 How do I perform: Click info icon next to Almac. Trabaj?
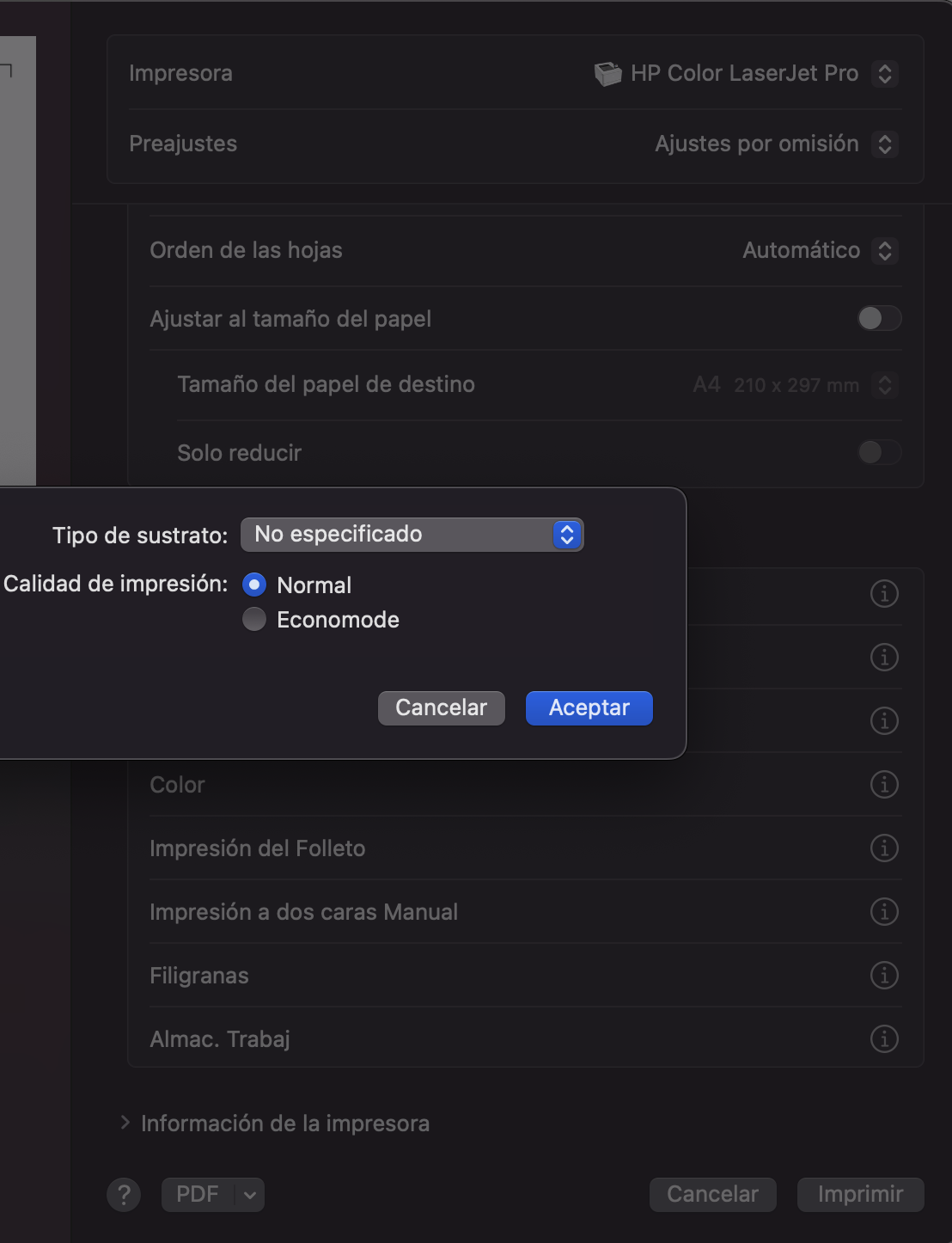(884, 1038)
